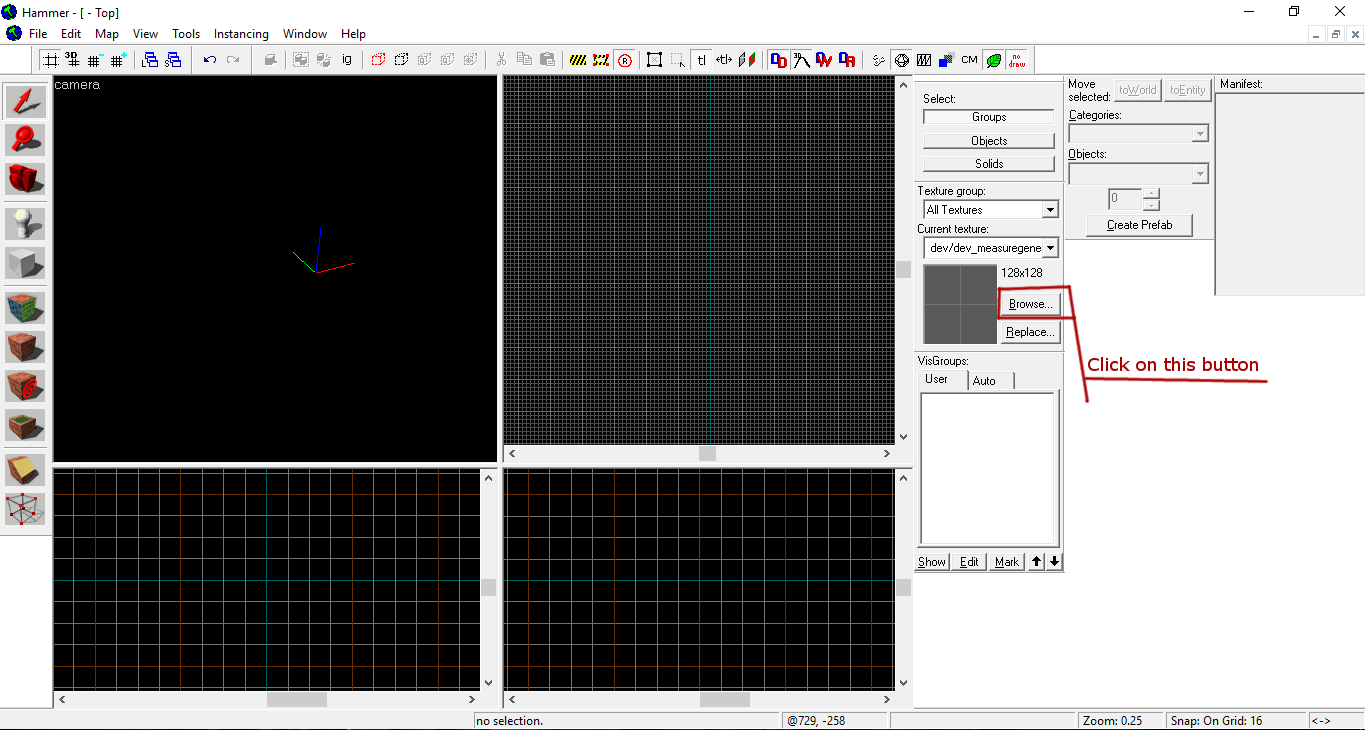This screenshot has width=1366, height=730.
Task: Click the yellow-black striped Tie to Entity icon
Action: [578, 60]
